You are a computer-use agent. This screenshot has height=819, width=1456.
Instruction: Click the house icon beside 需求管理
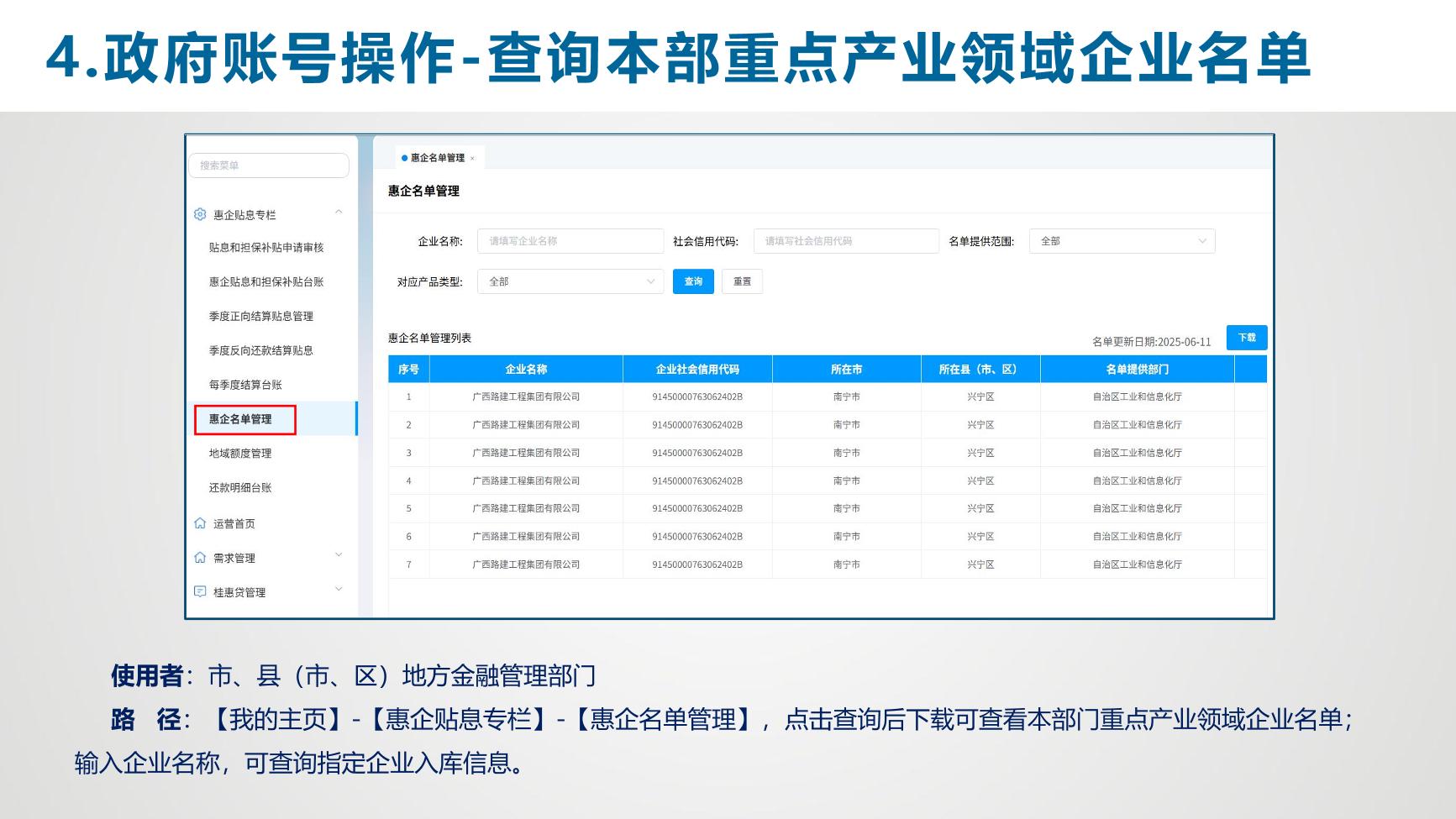pos(200,558)
